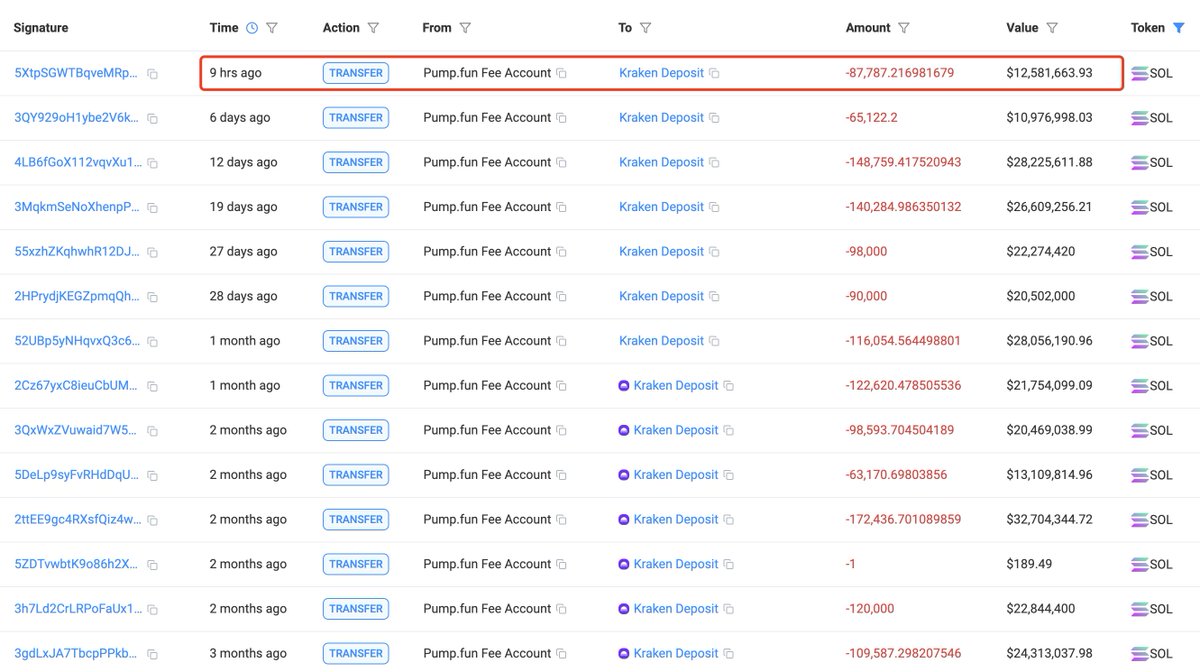Click the SOL token icon in the $189.49 row
Image resolution: width=1200 pixels, height=672 pixels.
point(1139,564)
